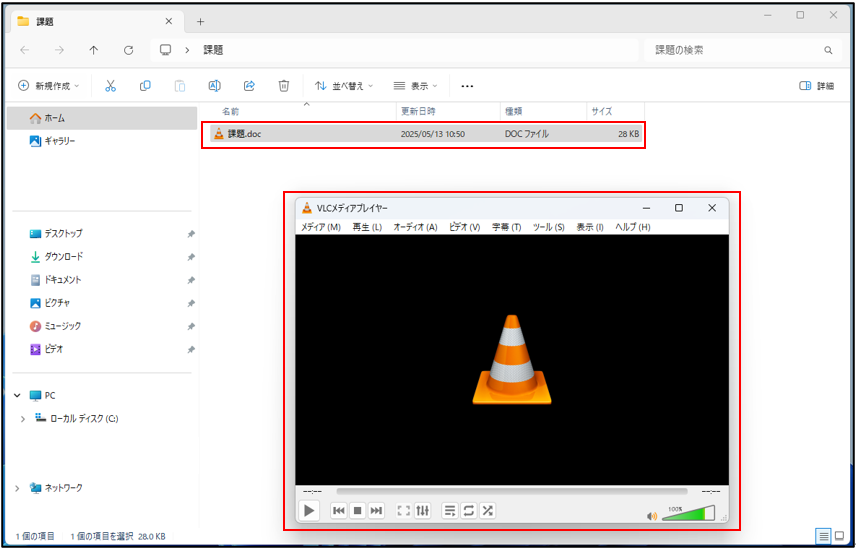This screenshot has height=549, width=856.
Task: Open the 新規作成 dropdown
Action: coord(49,86)
